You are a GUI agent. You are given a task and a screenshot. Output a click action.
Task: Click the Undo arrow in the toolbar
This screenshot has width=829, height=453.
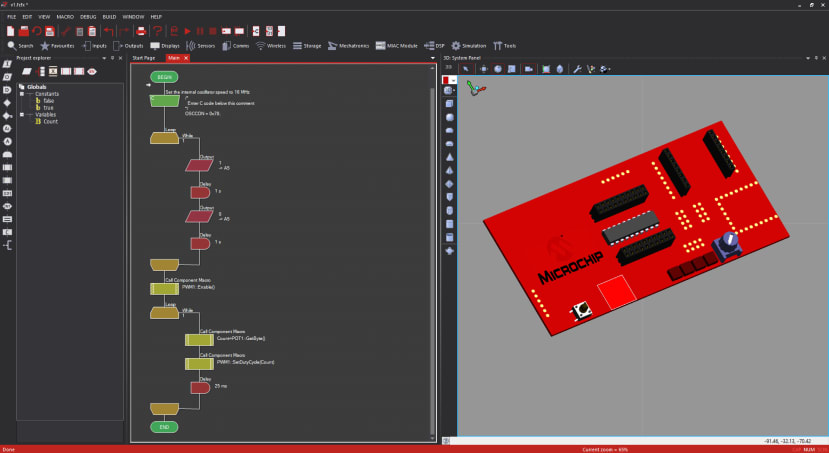click(x=109, y=31)
